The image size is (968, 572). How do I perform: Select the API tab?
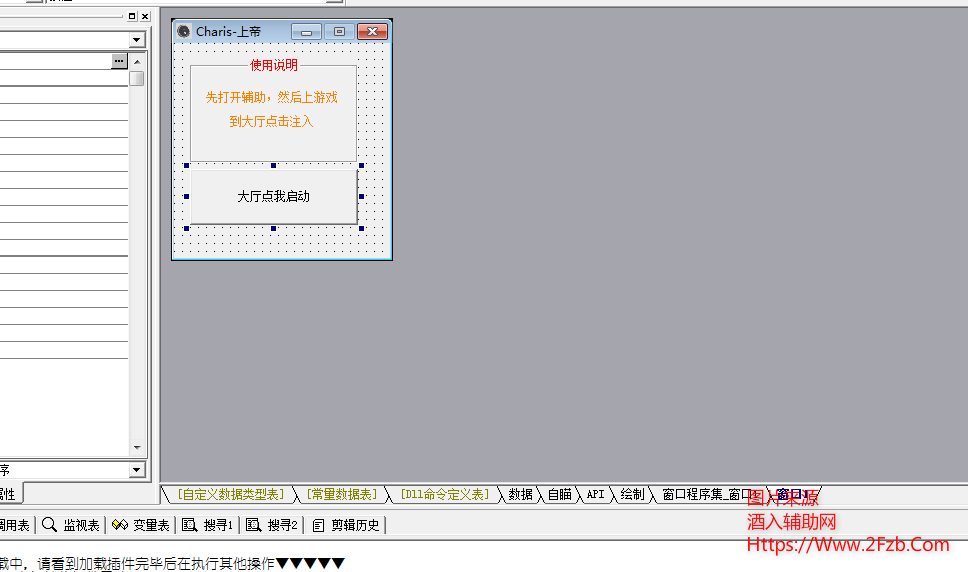(x=595, y=494)
